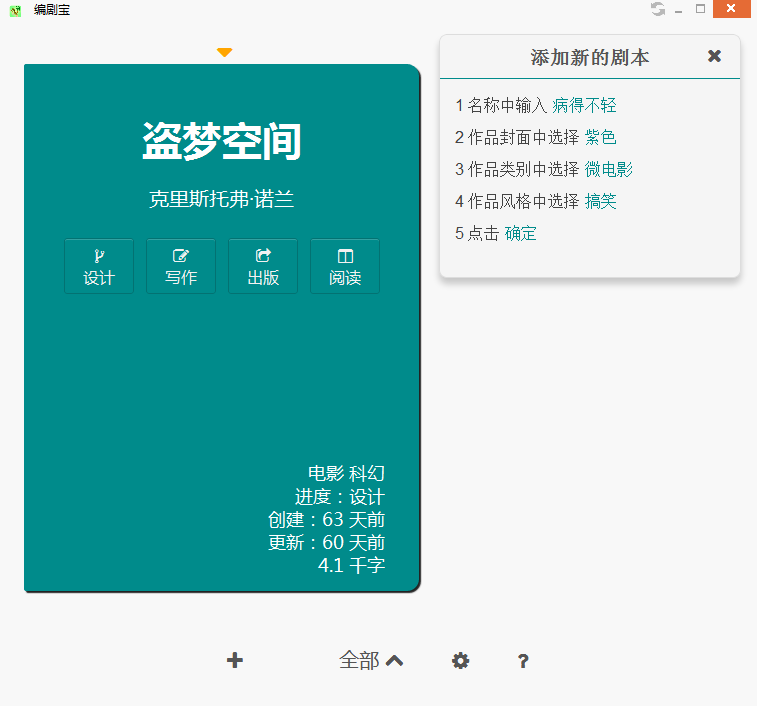Click the 微电影 highlighted text
The height and width of the screenshot is (706, 757).
[609, 169]
